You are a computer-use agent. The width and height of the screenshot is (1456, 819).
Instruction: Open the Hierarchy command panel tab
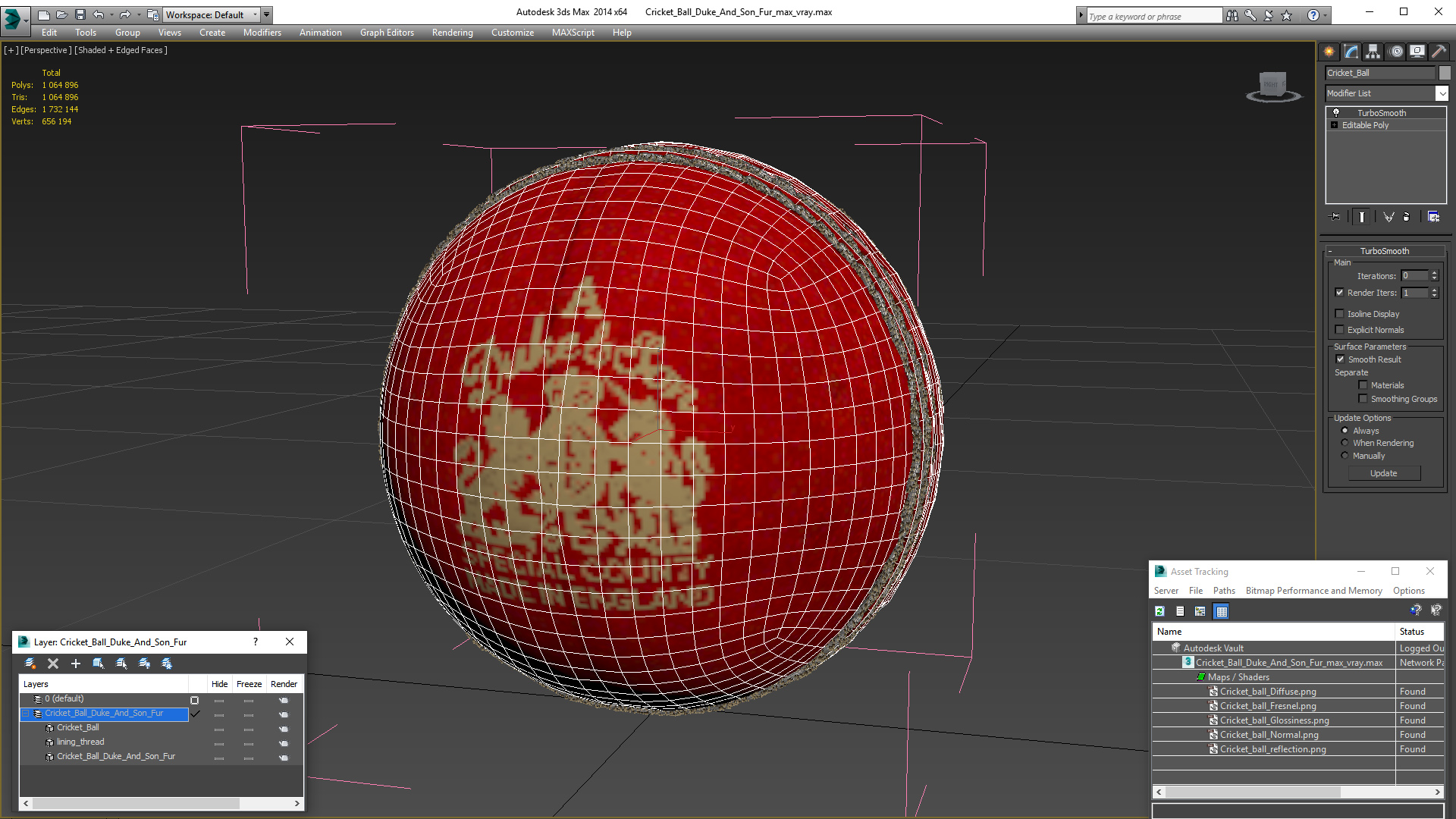pos(1373,52)
